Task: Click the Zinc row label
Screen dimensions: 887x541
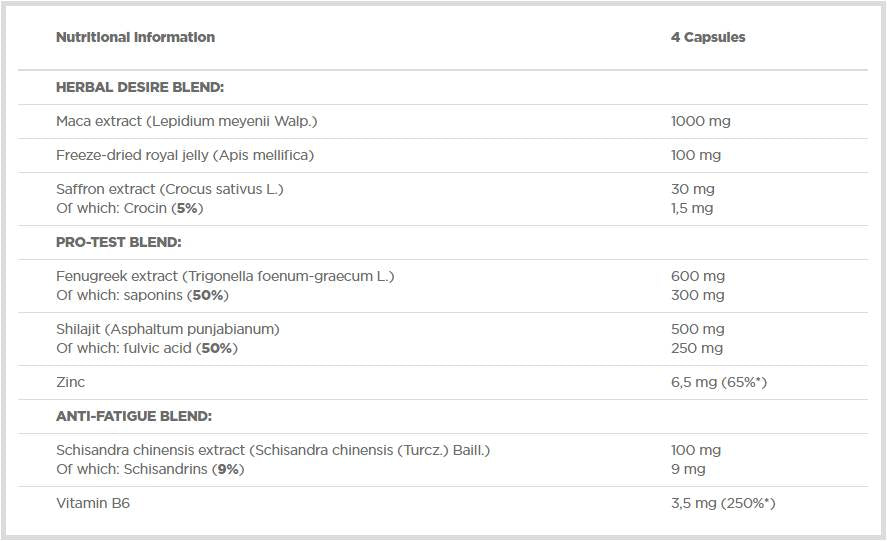Action: (71, 382)
